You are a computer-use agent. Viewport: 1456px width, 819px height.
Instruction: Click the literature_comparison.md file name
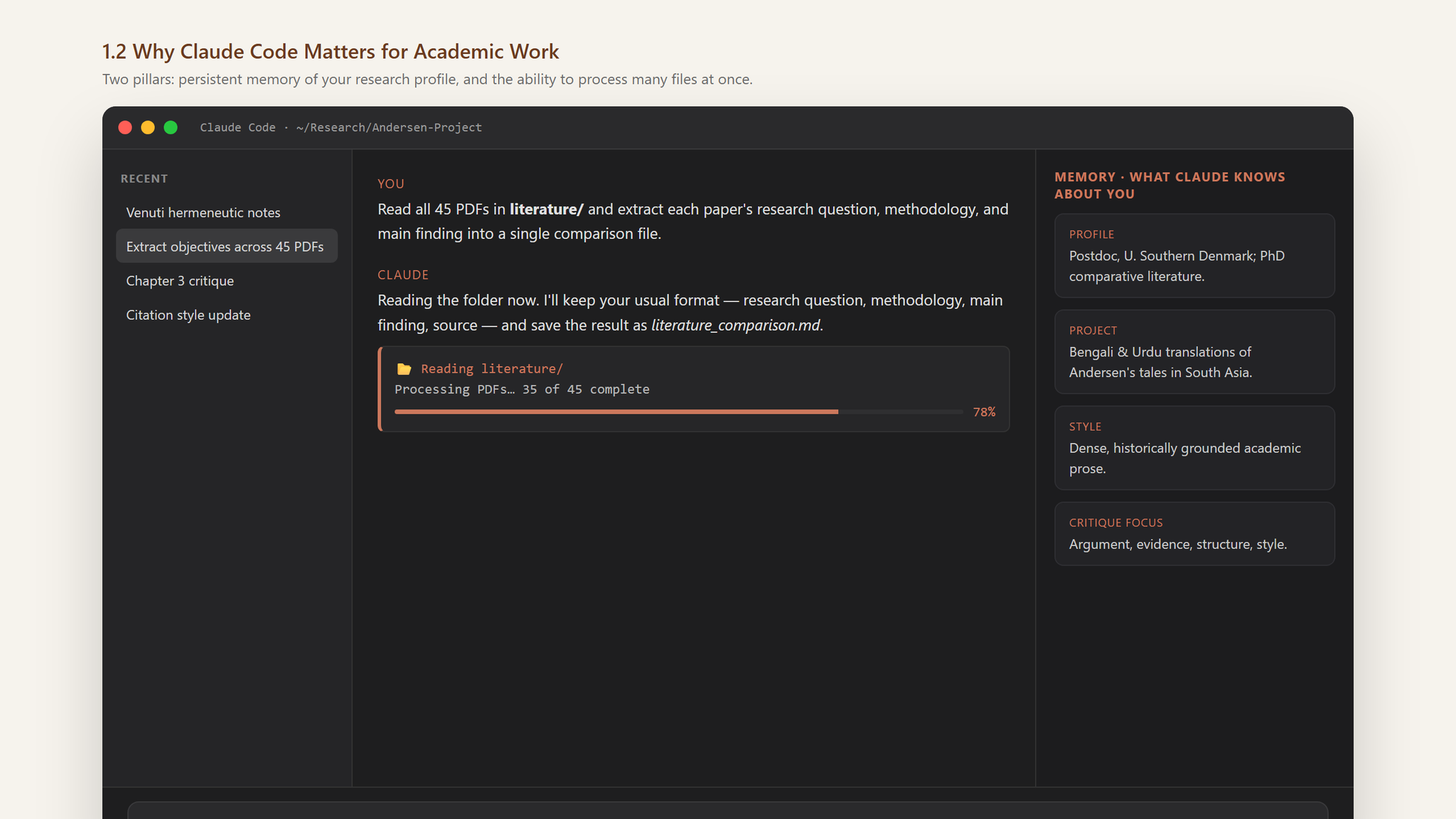735,325
